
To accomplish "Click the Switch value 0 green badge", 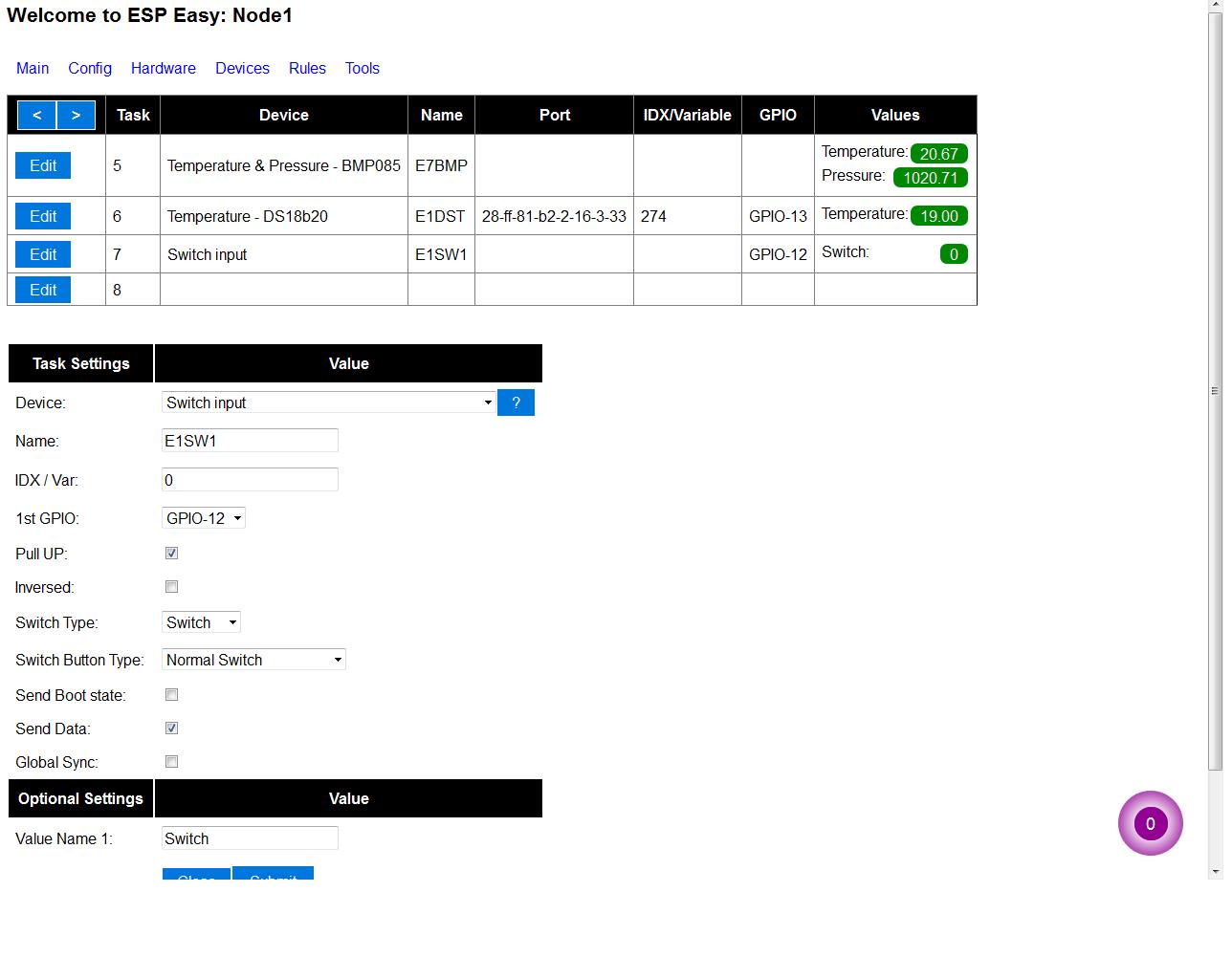I will click(954, 254).
